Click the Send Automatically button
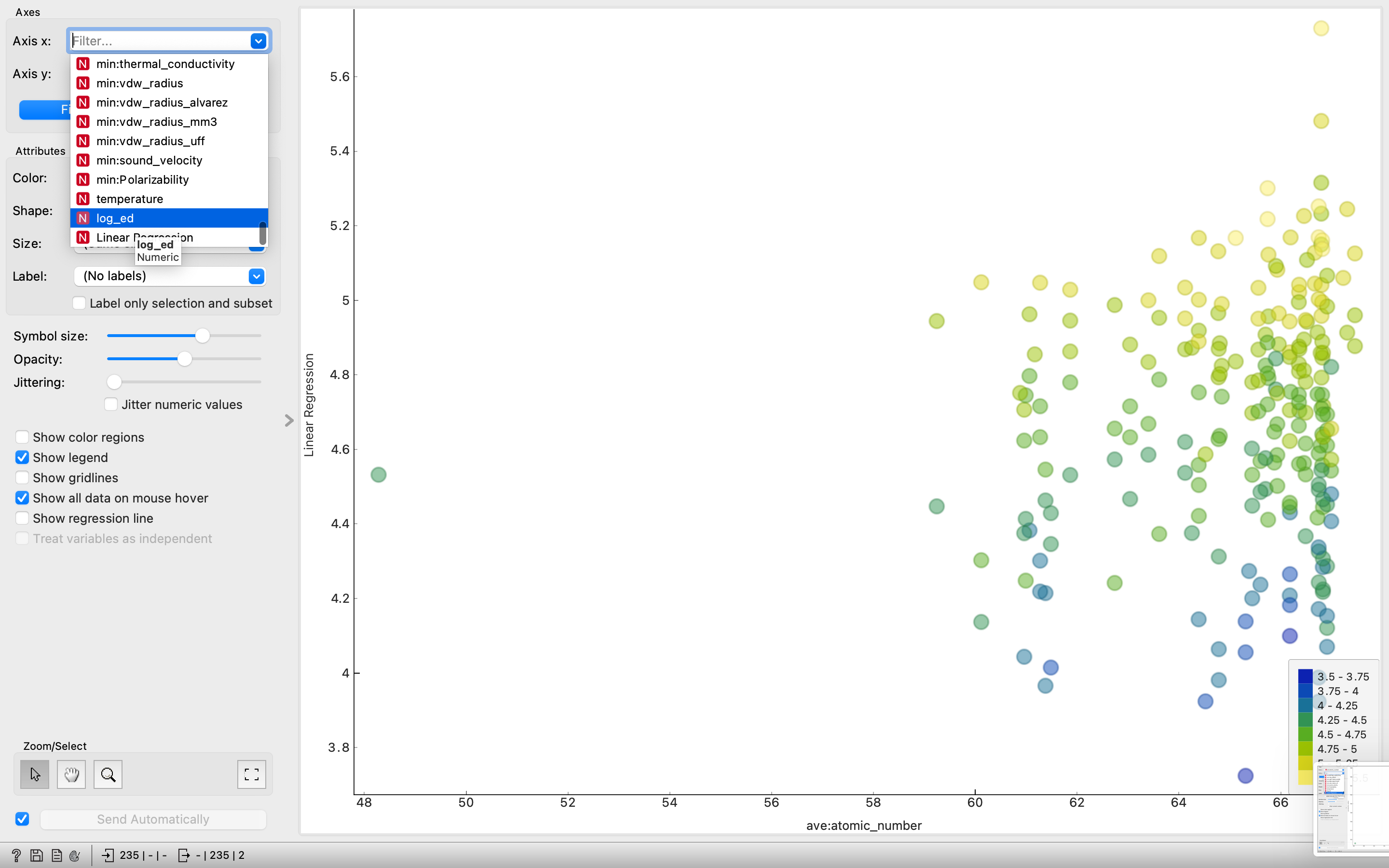Image resolution: width=1389 pixels, height=868 pixels. click(153, 819)
